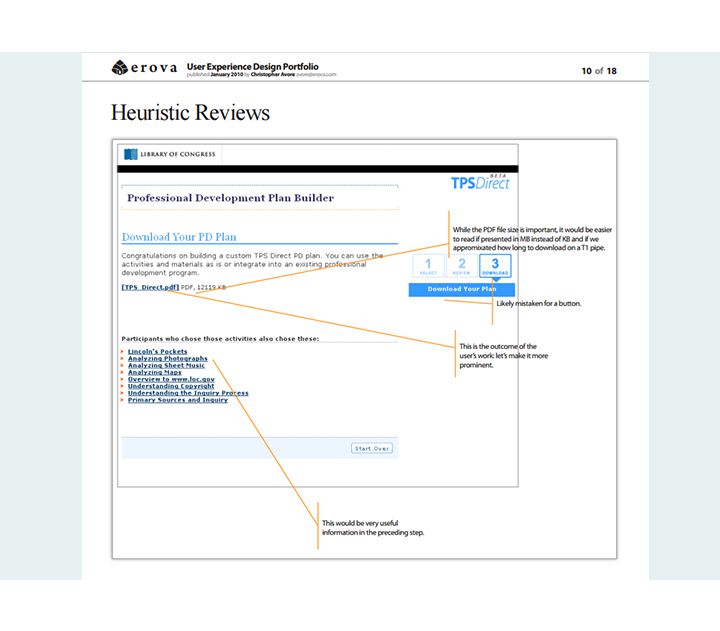Click the avore@erova.com email address
The width and height of the screenshot is (720, 631).
coord(314,75)
